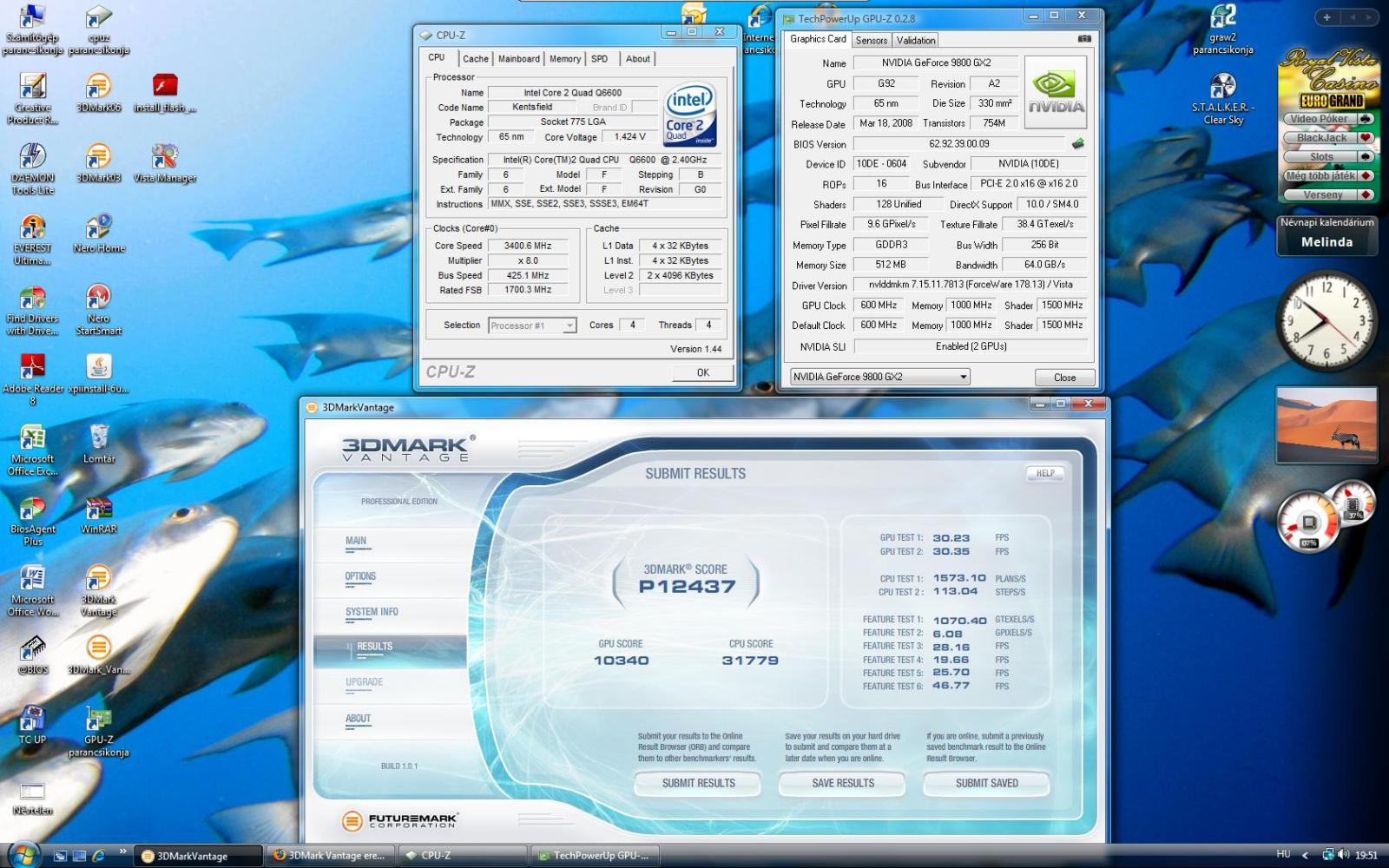Open the Creative Product Registration desktop icon
Screen dimensions: 1389x868
[32, 98]
